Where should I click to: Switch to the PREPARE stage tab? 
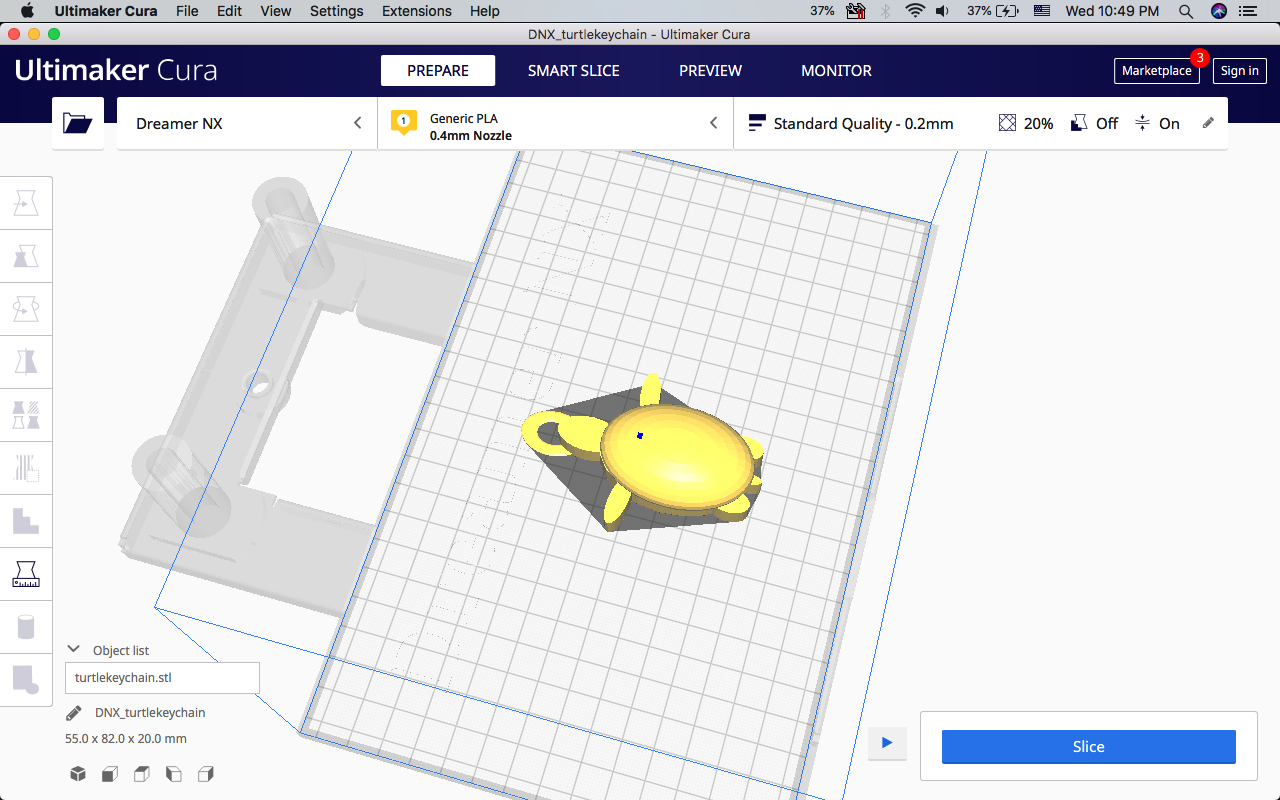[x=438, y=71]
